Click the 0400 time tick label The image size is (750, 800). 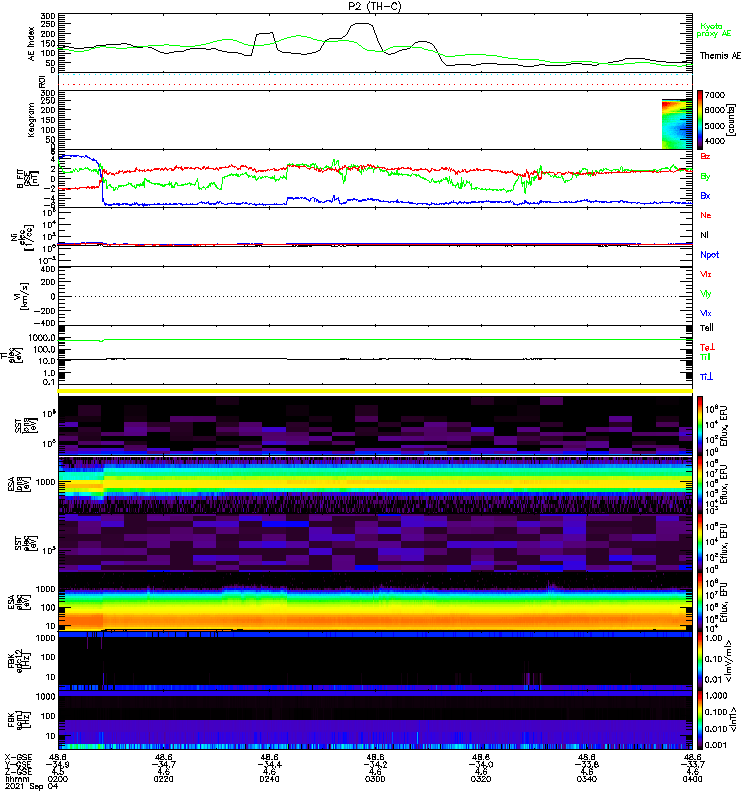click(x=692, y=779)
